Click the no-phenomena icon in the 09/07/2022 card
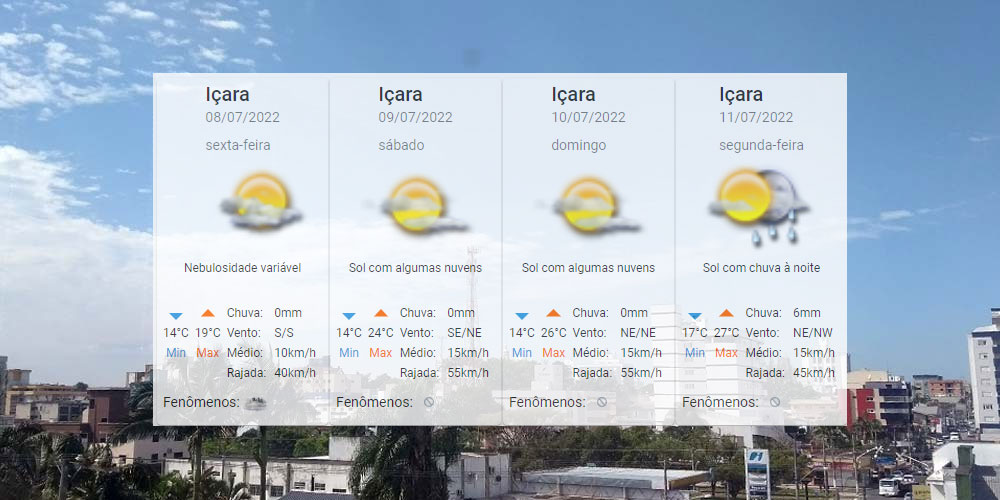The height and width of the screenshot is (500, 1000). (429, 402)
